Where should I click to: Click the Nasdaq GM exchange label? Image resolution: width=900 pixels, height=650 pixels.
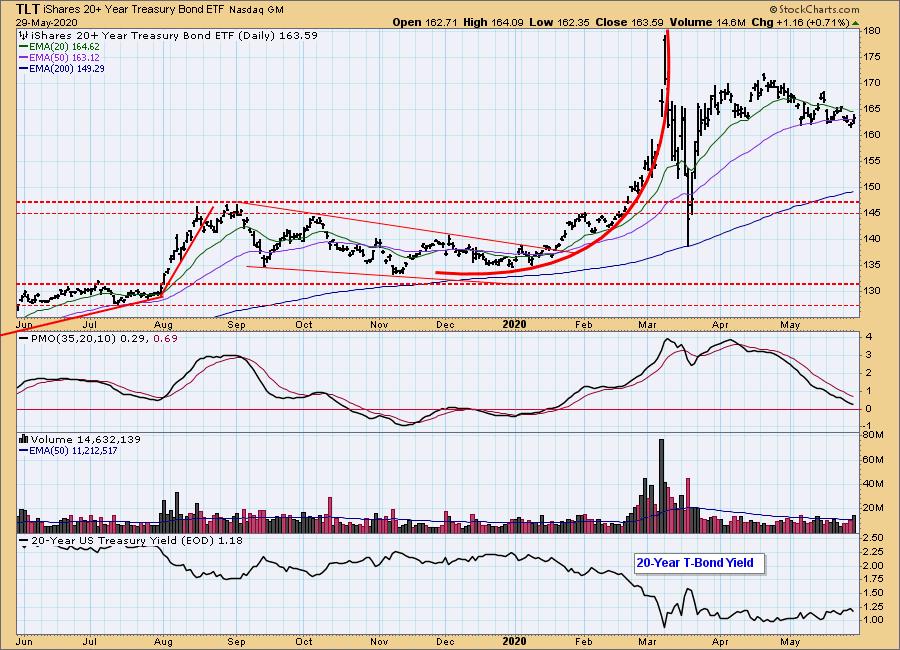click(x=257, y=10)
